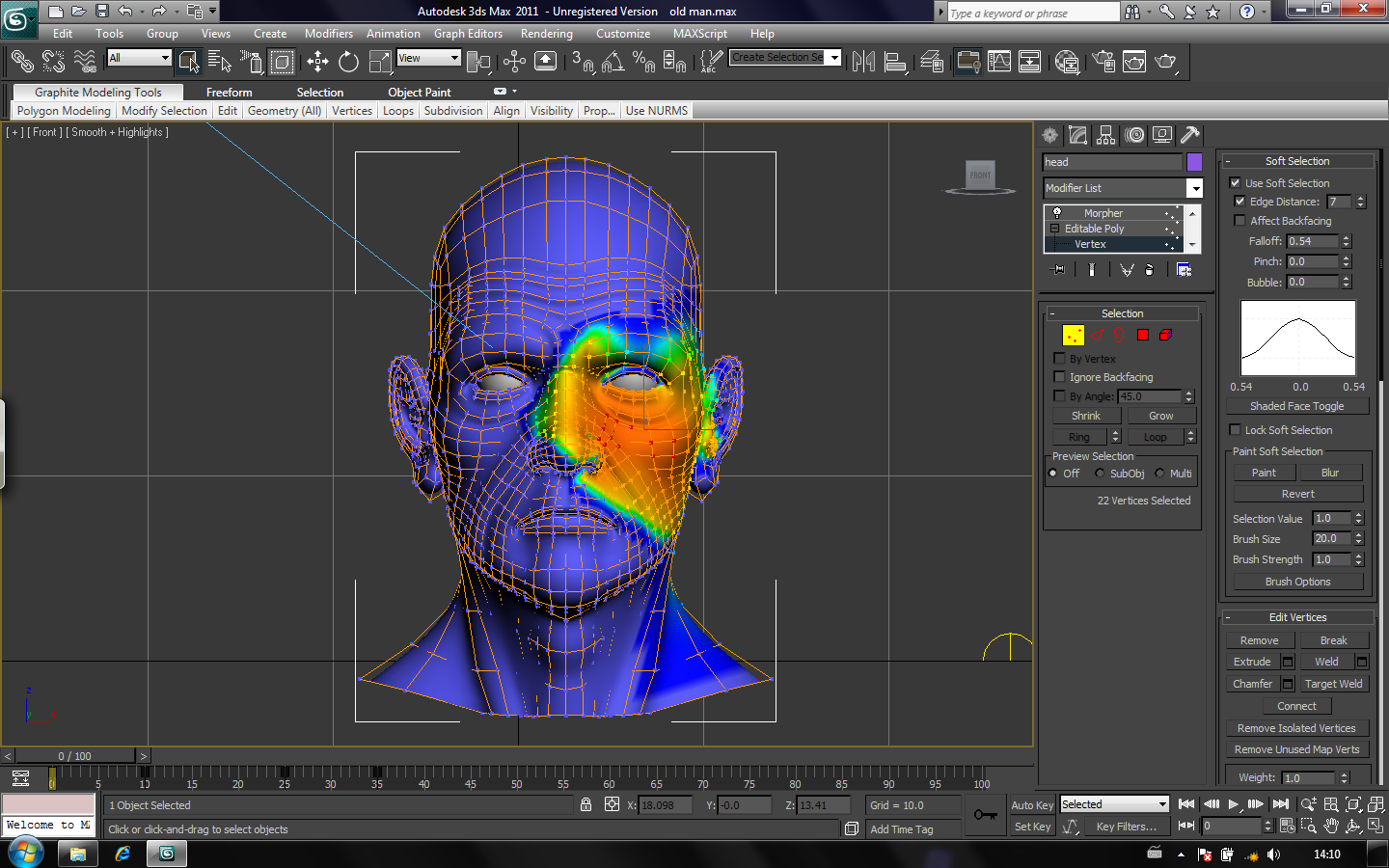Viewport: 1389px width, 868px height.
Task: Select the SubObj preview selection radio
Action: pos(1100,474)
